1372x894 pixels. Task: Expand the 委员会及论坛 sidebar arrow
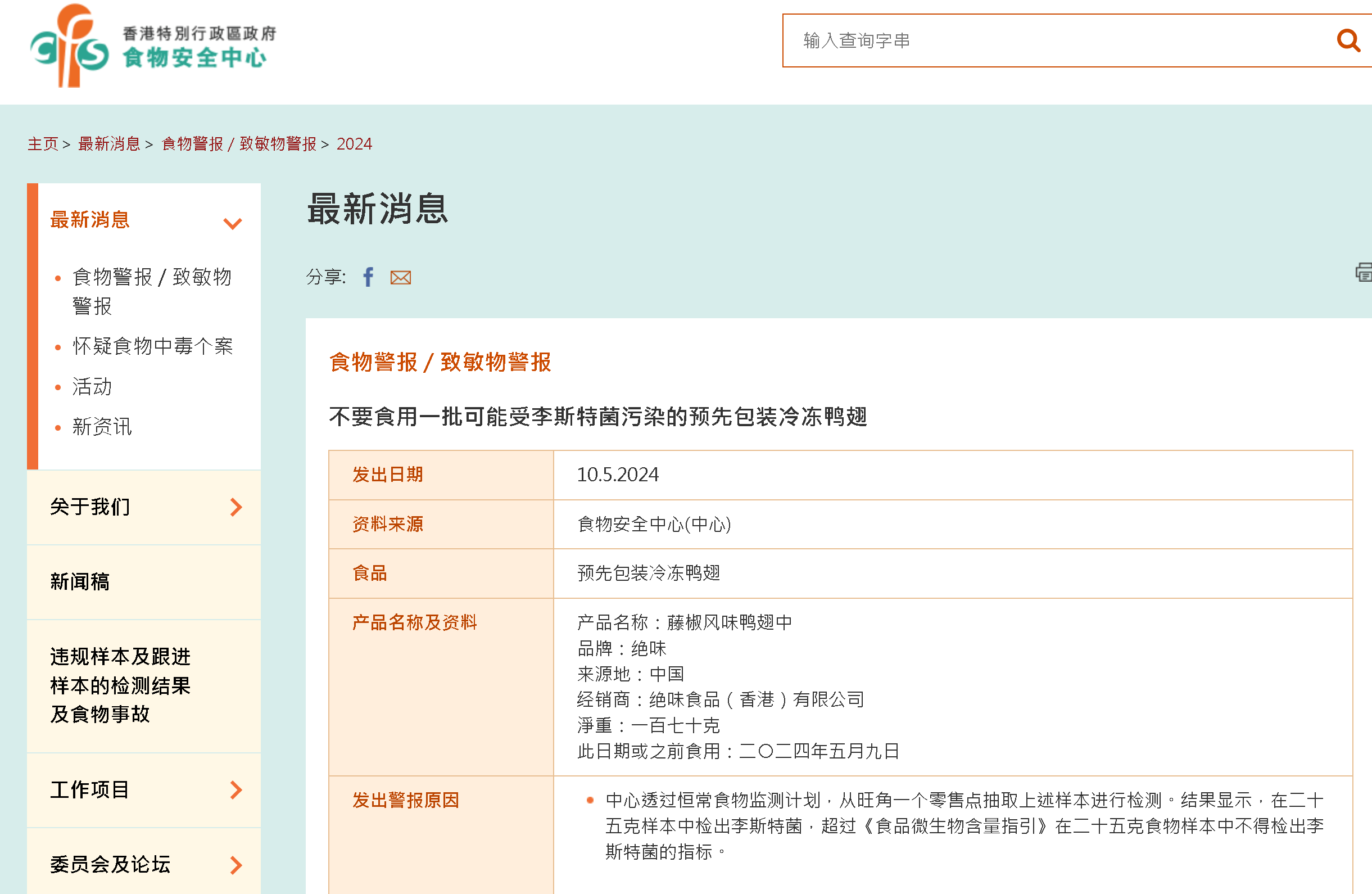coord(236,865)
